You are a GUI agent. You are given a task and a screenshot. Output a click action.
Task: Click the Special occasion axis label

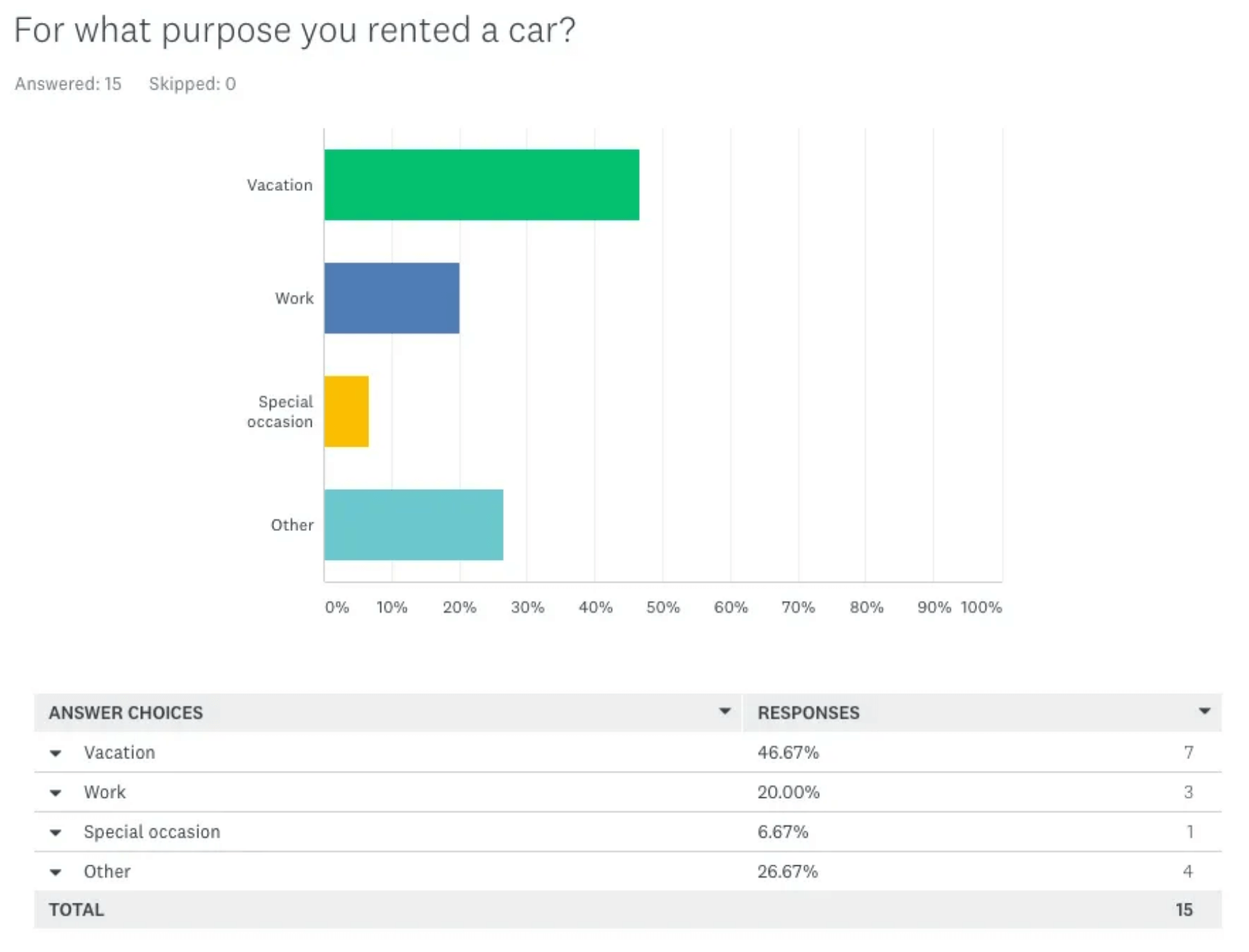pos(280,411)
